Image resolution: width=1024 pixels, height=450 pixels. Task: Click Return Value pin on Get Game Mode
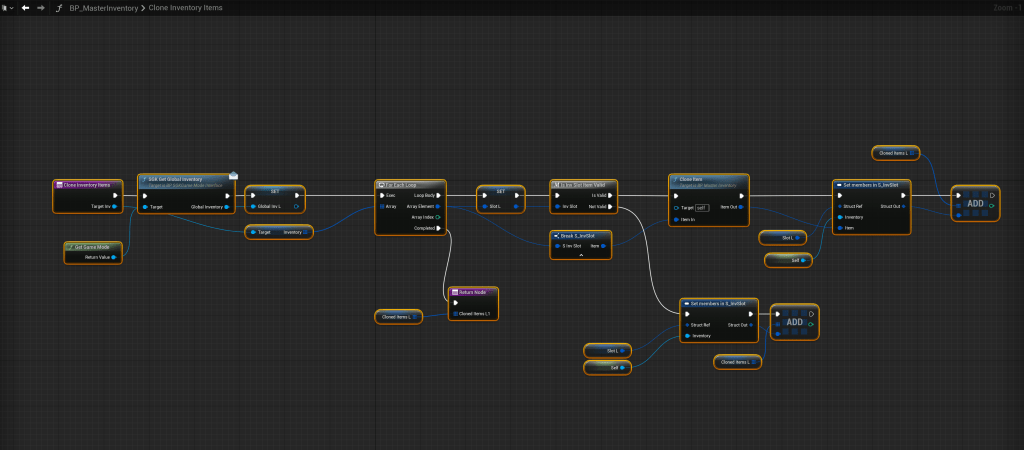click(x=114, y=257)
